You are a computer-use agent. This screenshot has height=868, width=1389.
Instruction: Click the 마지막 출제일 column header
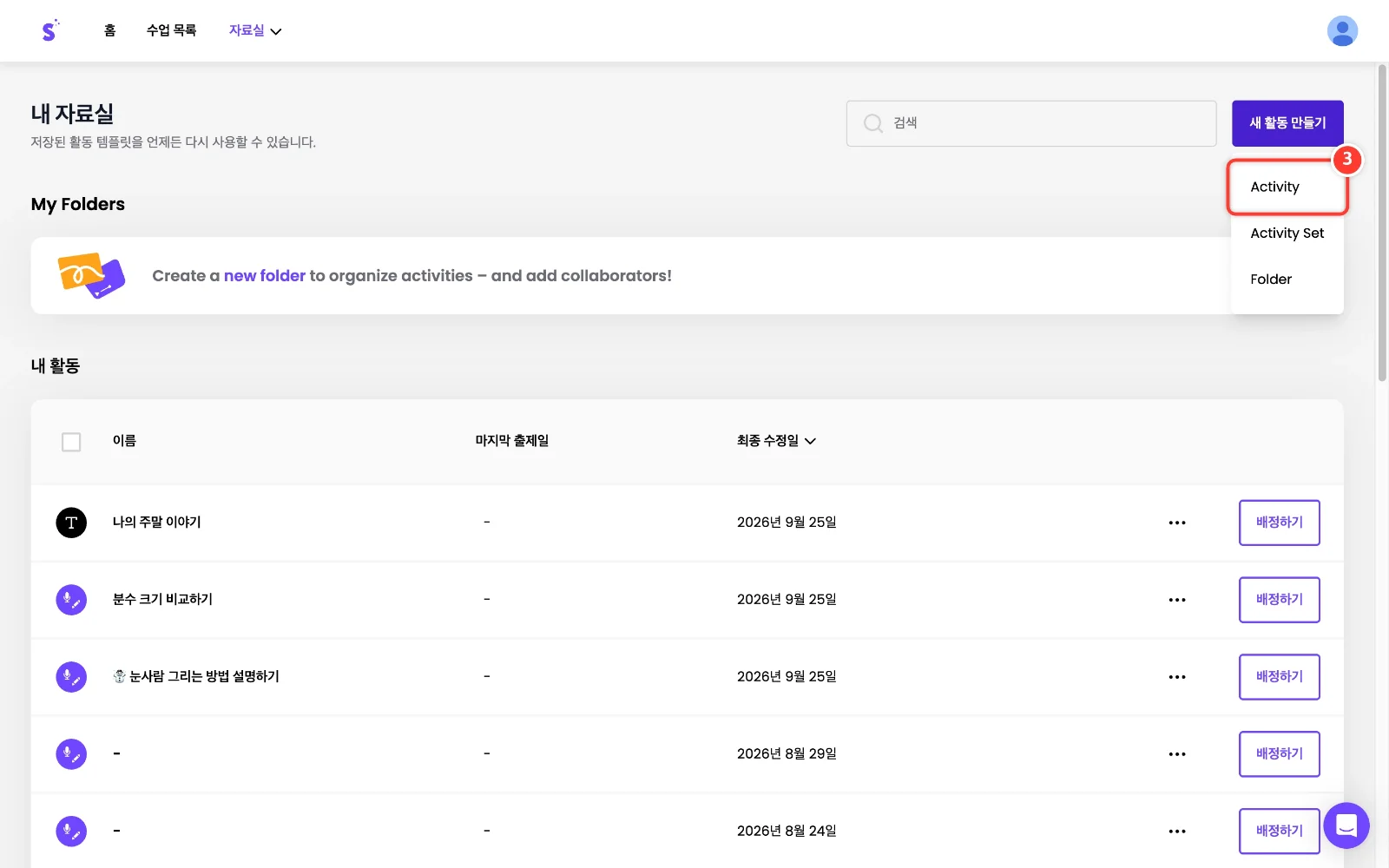pos(512,441)
